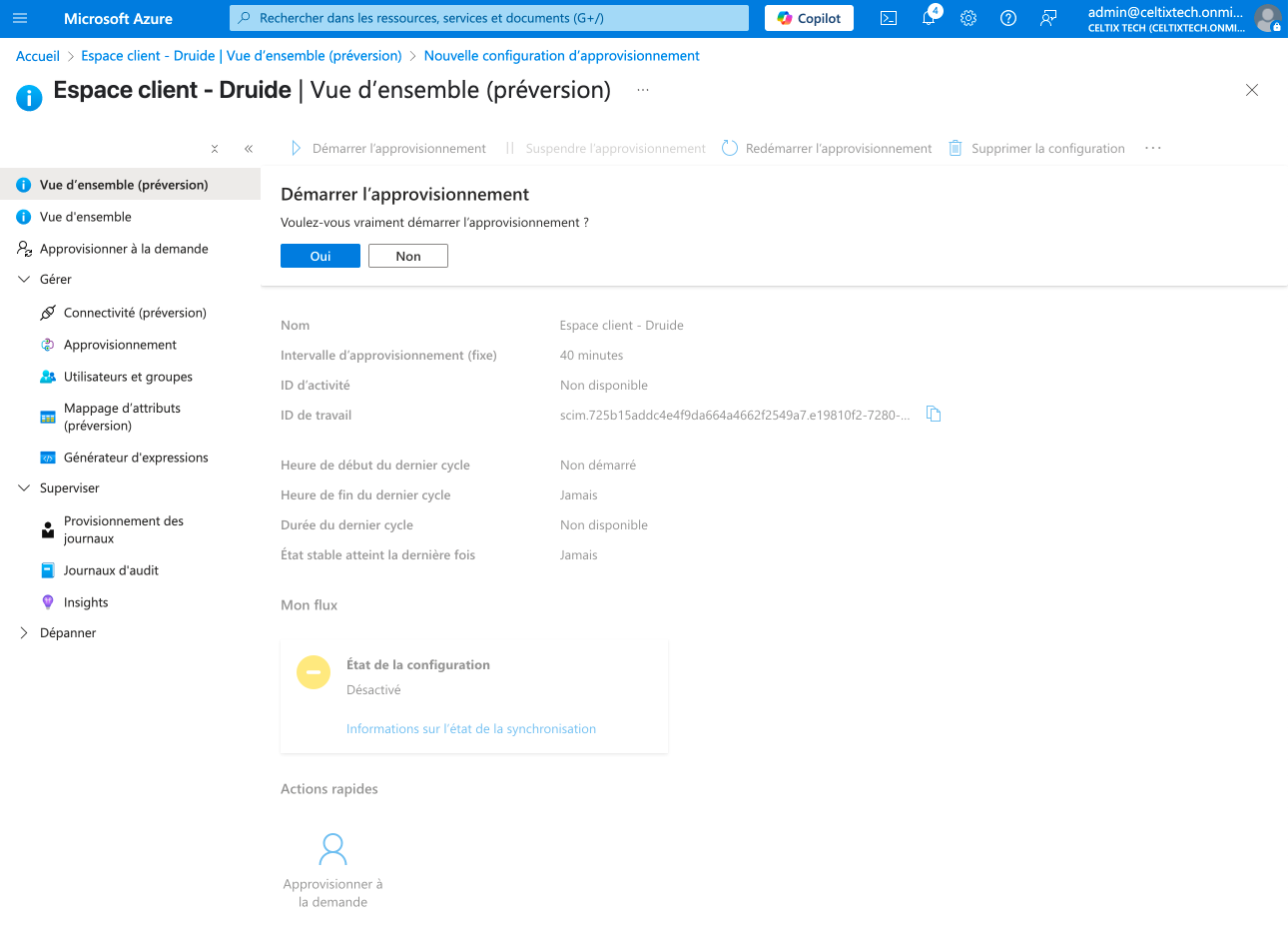Viewport: 1288px width, 934px height.
Task: Collapse the Superviser section
Action: [25, 488]
